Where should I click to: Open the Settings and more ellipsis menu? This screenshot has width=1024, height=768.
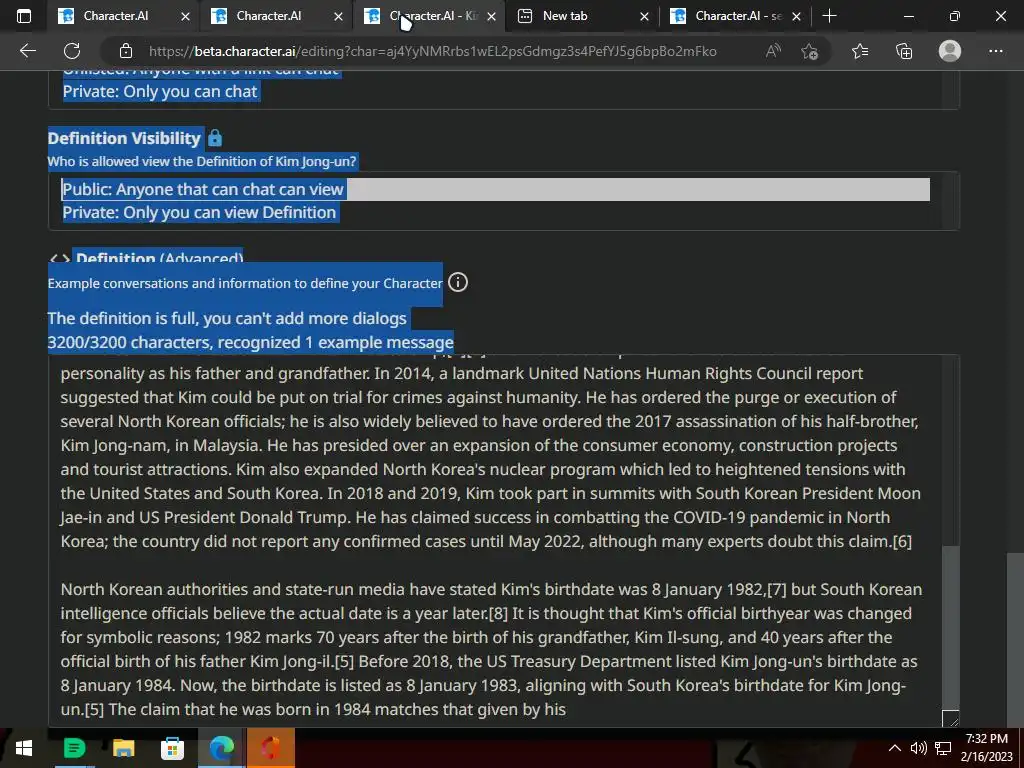(995, 51)
